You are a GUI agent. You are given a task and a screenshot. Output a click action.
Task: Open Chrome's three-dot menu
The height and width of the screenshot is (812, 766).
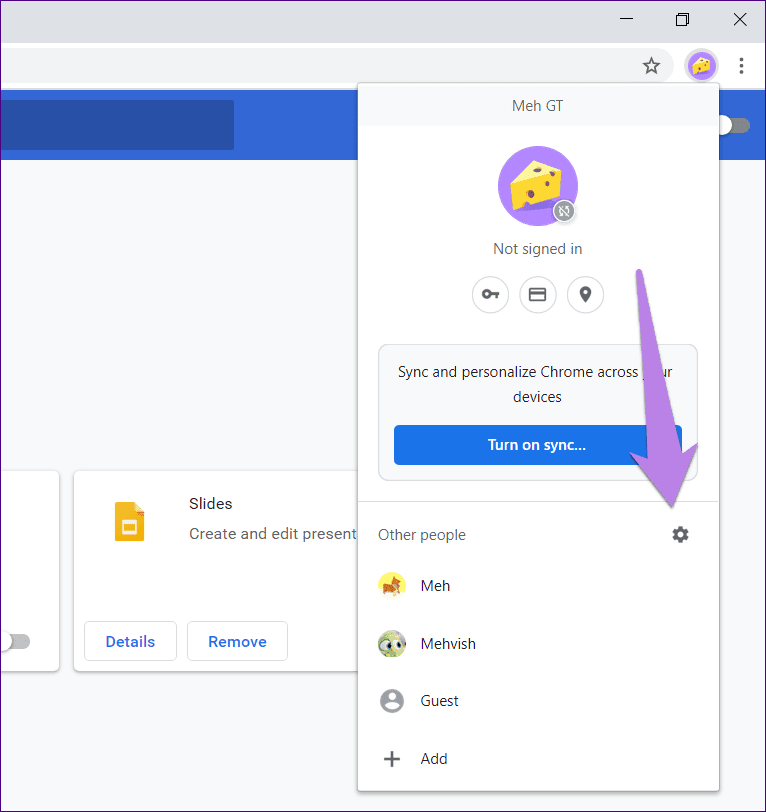(741, 66)
